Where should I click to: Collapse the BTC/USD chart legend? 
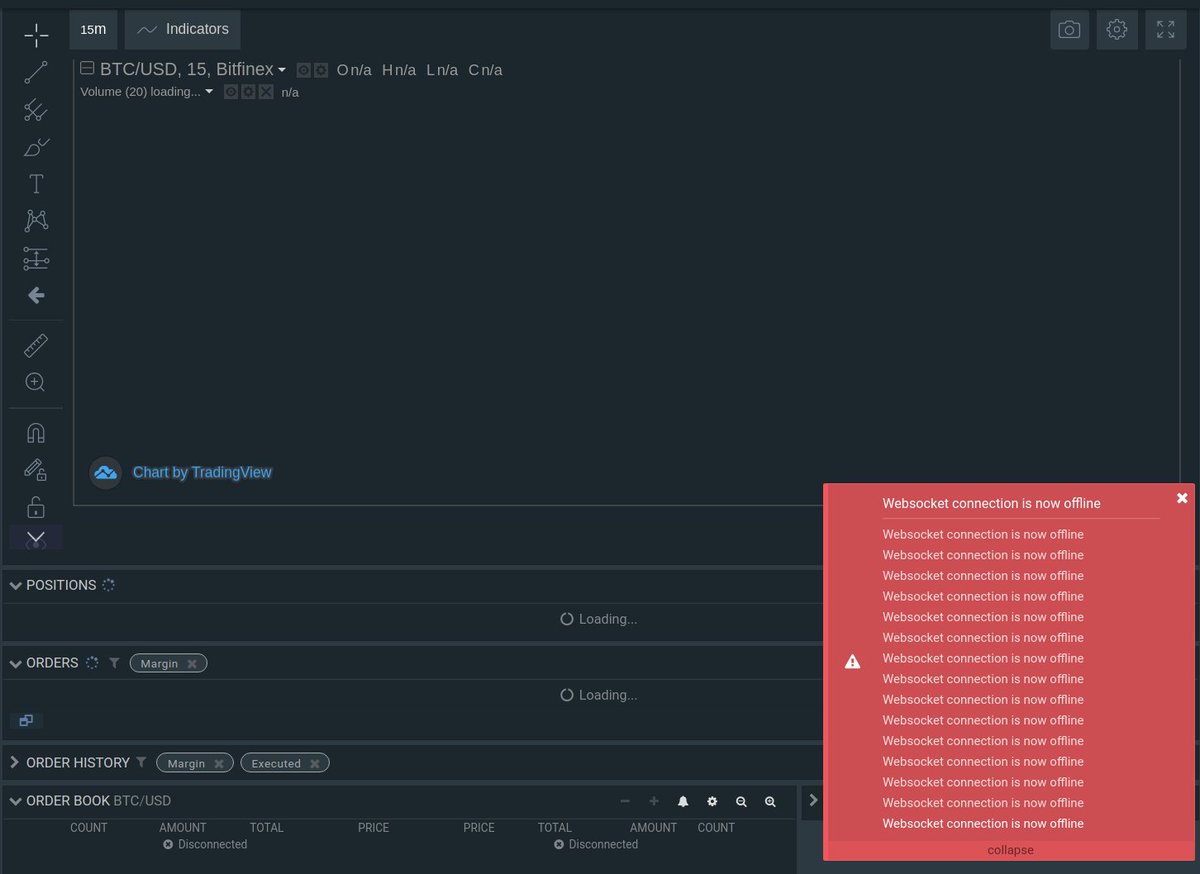click(x=87, y=69)
